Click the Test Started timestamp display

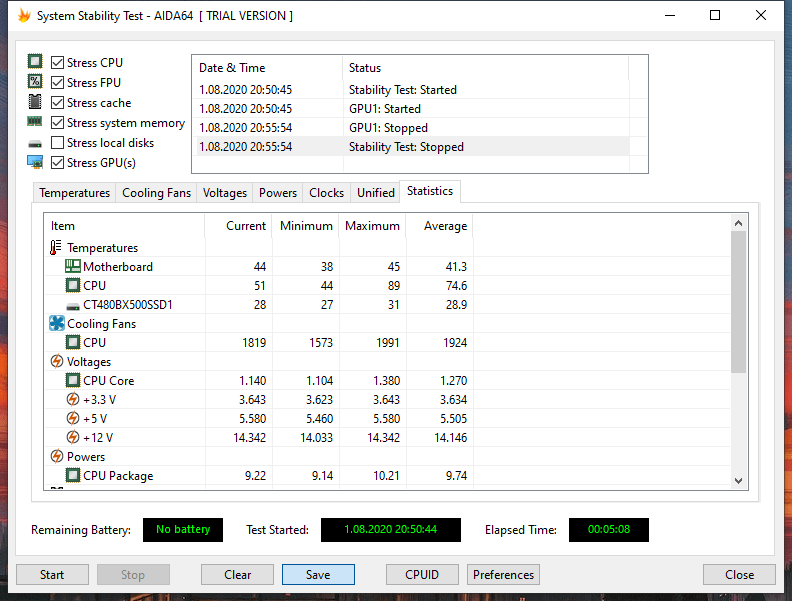tap(390, 529)
